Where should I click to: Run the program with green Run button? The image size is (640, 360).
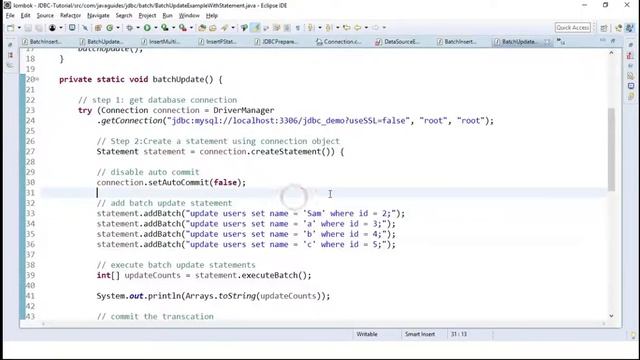(147, 28)
